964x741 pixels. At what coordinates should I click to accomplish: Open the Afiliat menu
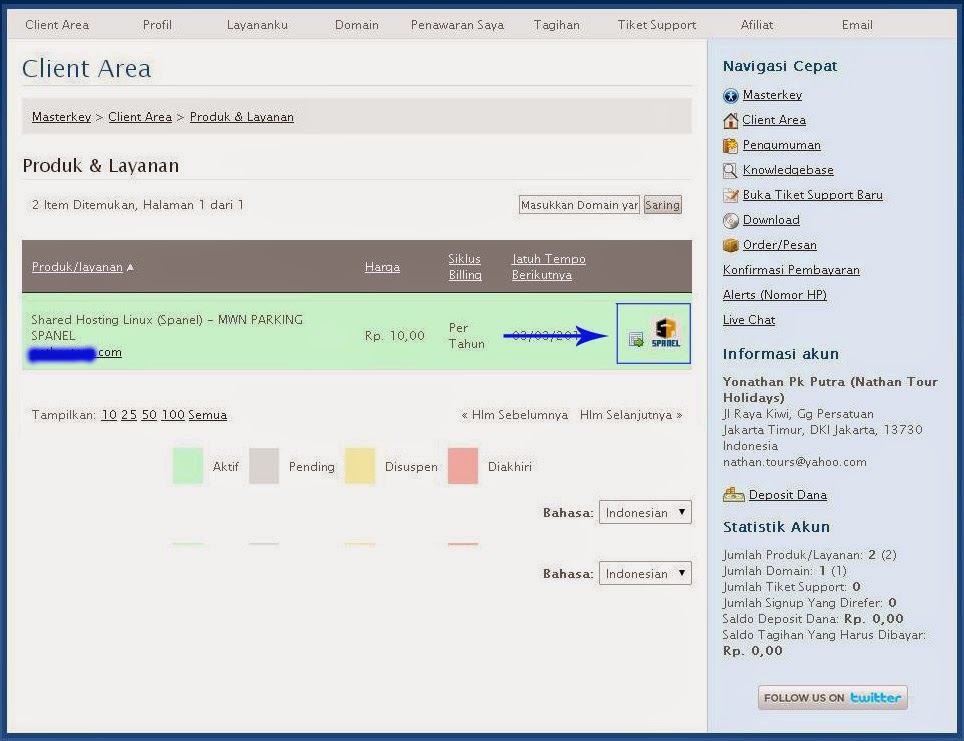(757, 25)
